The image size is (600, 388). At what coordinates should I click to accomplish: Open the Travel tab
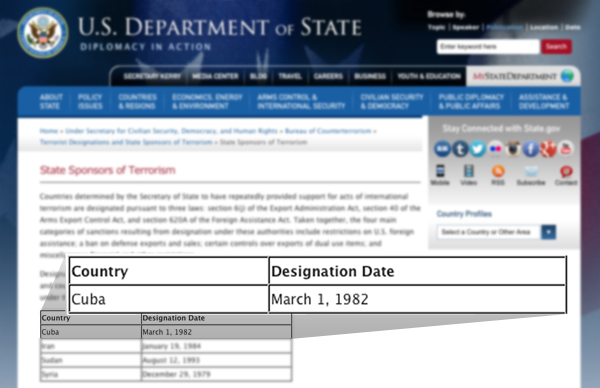click(290, 76)
